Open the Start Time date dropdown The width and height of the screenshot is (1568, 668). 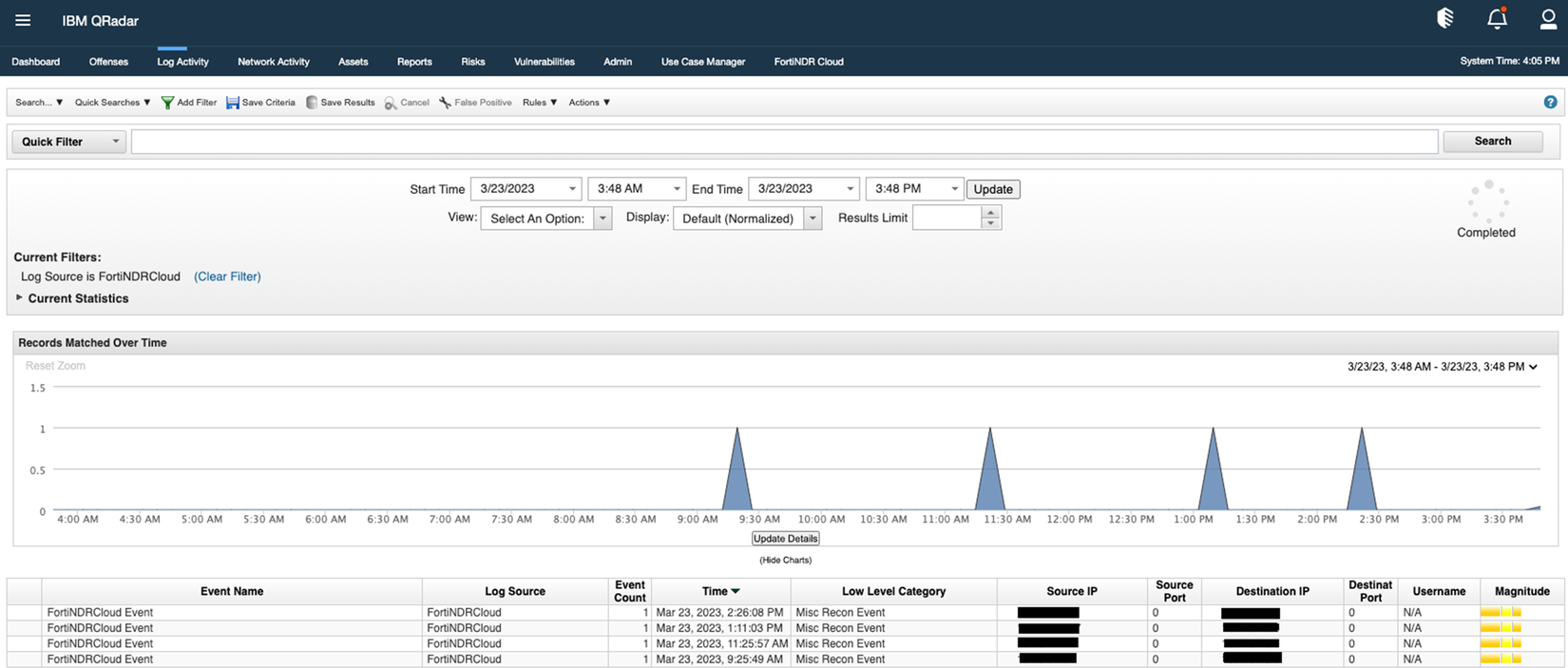(526, 188)
